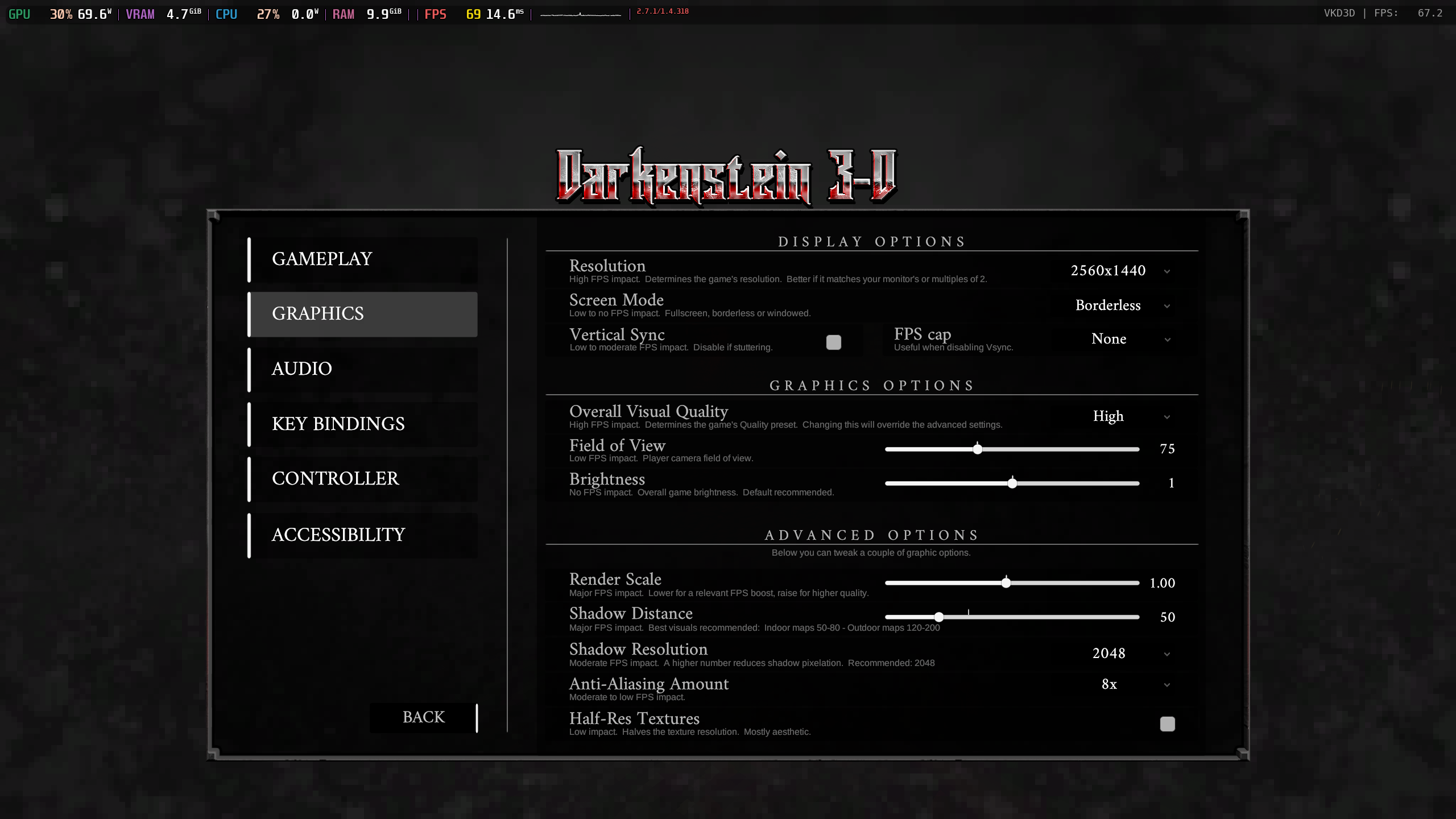Click the Field of View slider handle
This screenshot has height=819, width=1456.
tap(977, 449)
